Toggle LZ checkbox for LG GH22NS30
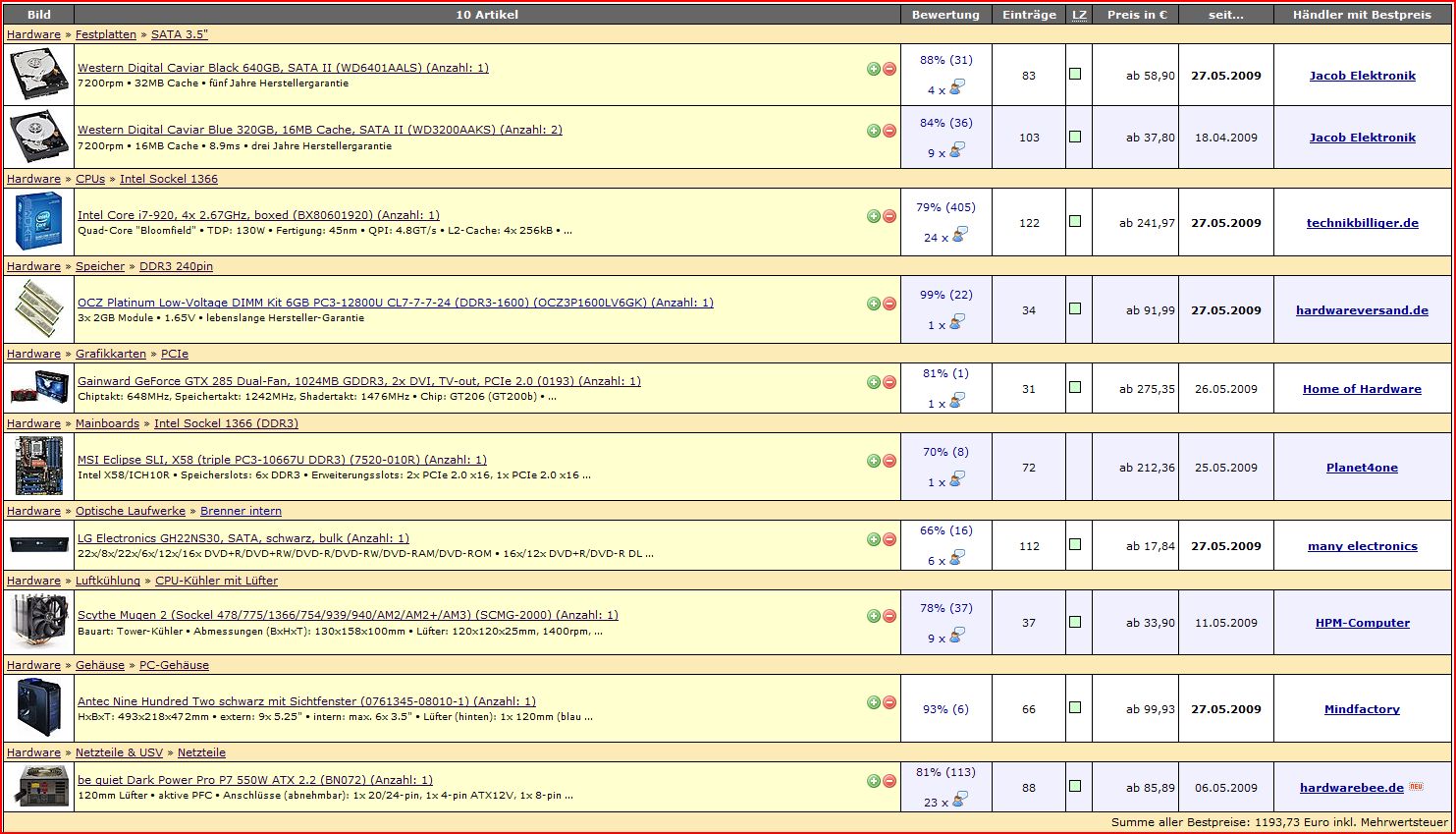1456x834 pixels. coord(1075,544)
